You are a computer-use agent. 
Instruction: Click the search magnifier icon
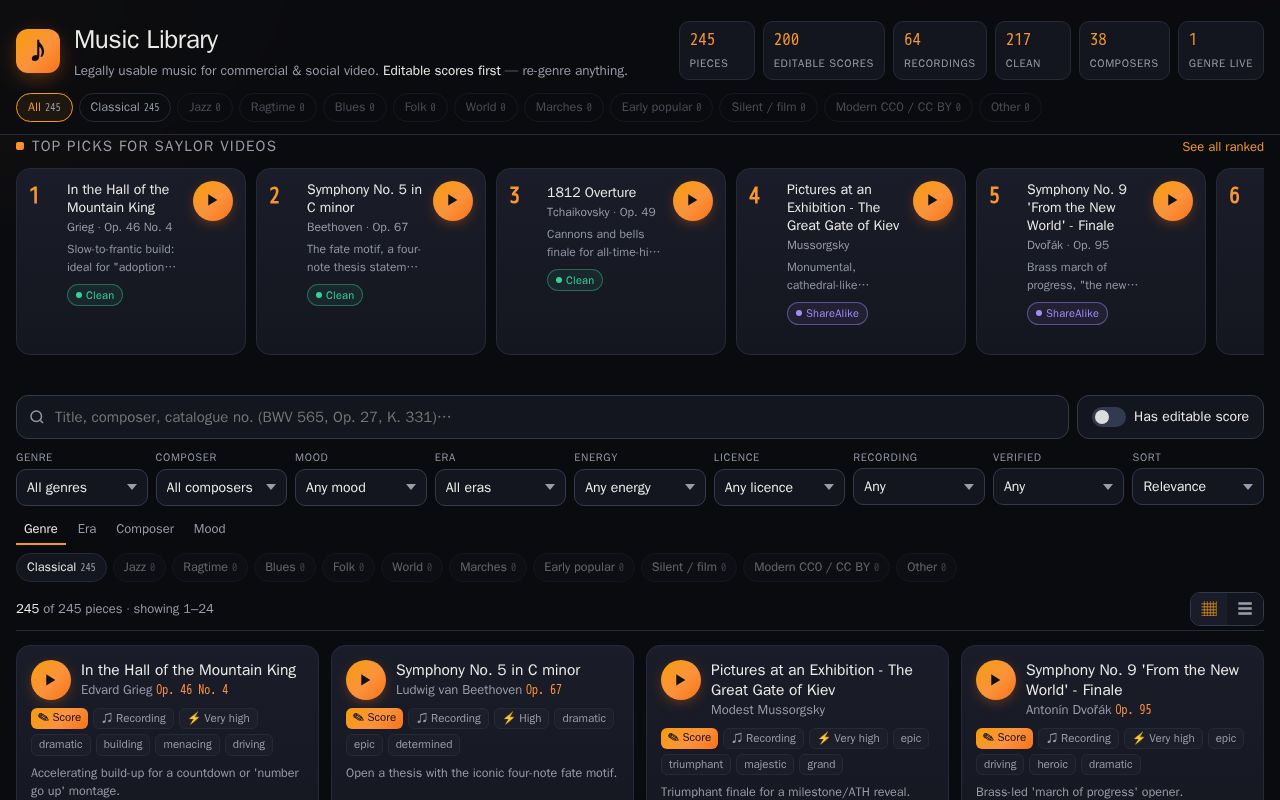[37, 417]
